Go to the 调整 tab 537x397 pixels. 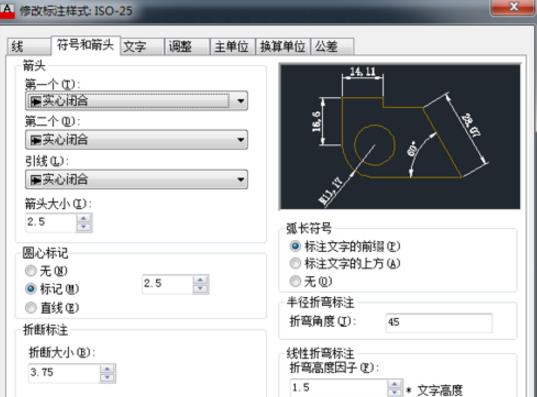187,46
